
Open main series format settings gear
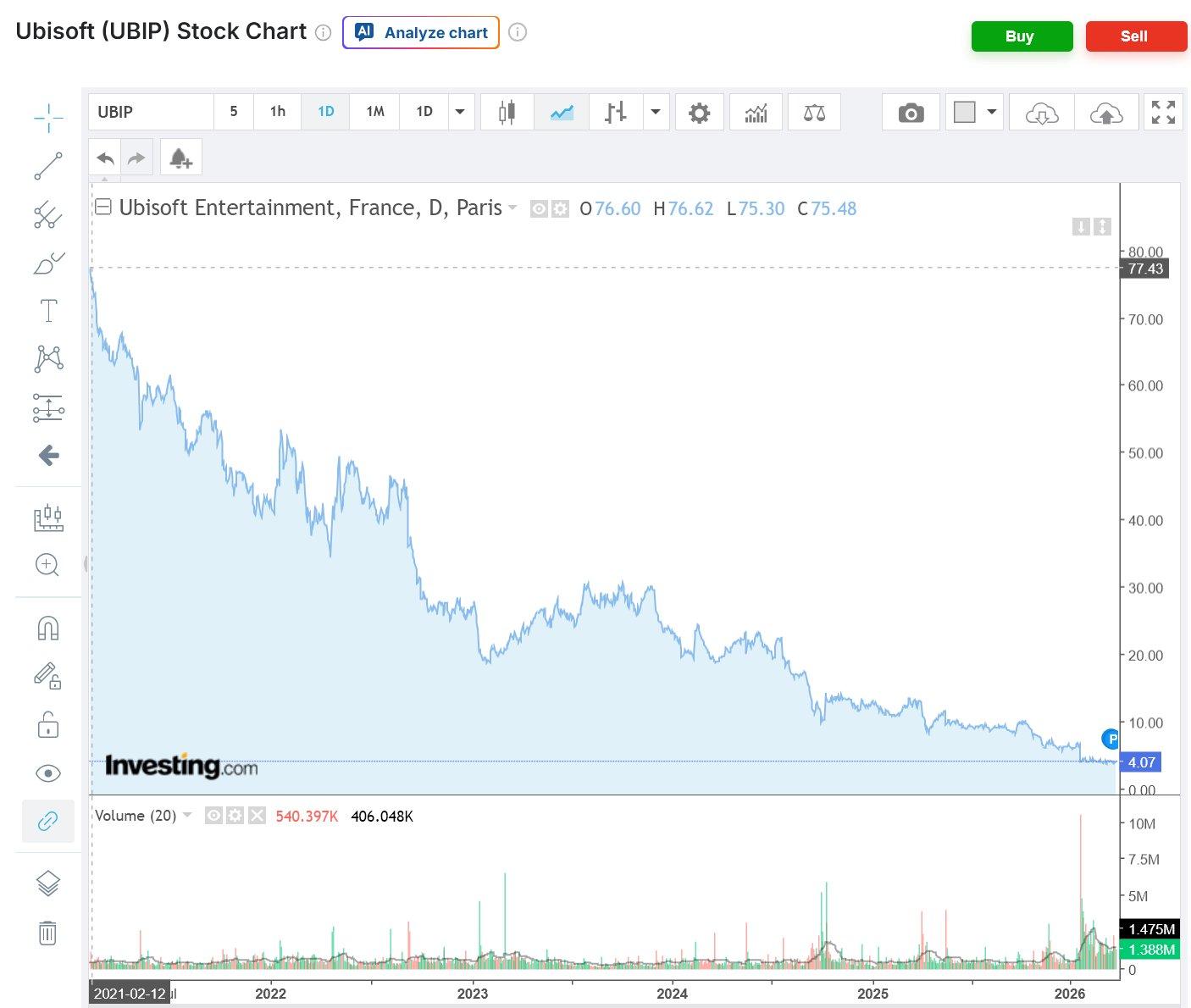point(560,208)
